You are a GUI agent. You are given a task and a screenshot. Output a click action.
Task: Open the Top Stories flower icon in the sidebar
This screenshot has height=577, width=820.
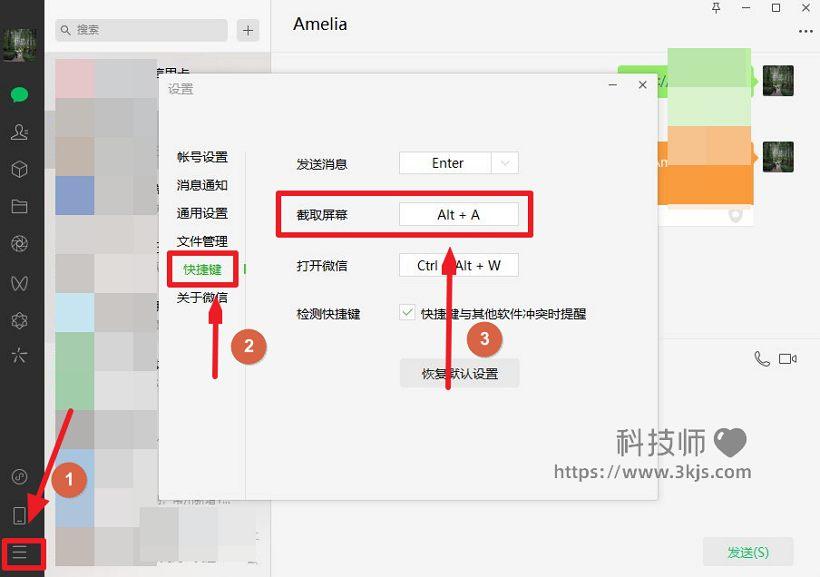pyautogui.click(x=19, y=320)
